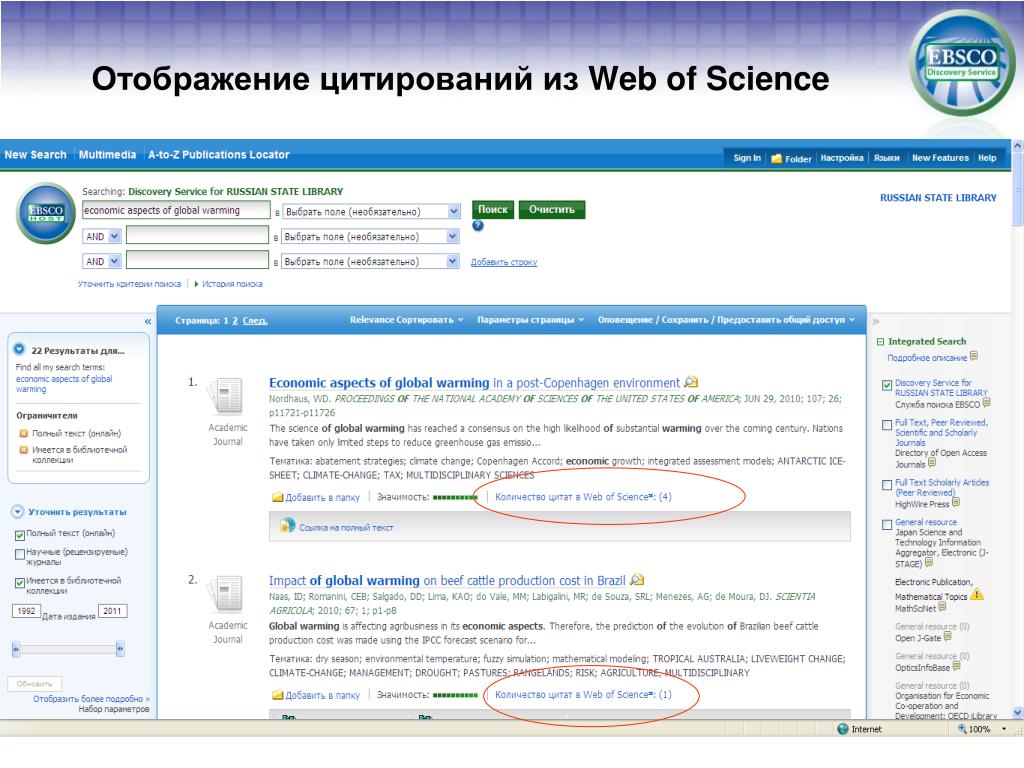Remove 'Имеется в библиотечной коллекции' limiter icon
The width and height of the screenshot is (1024, 768).
[x=24, y=449]
